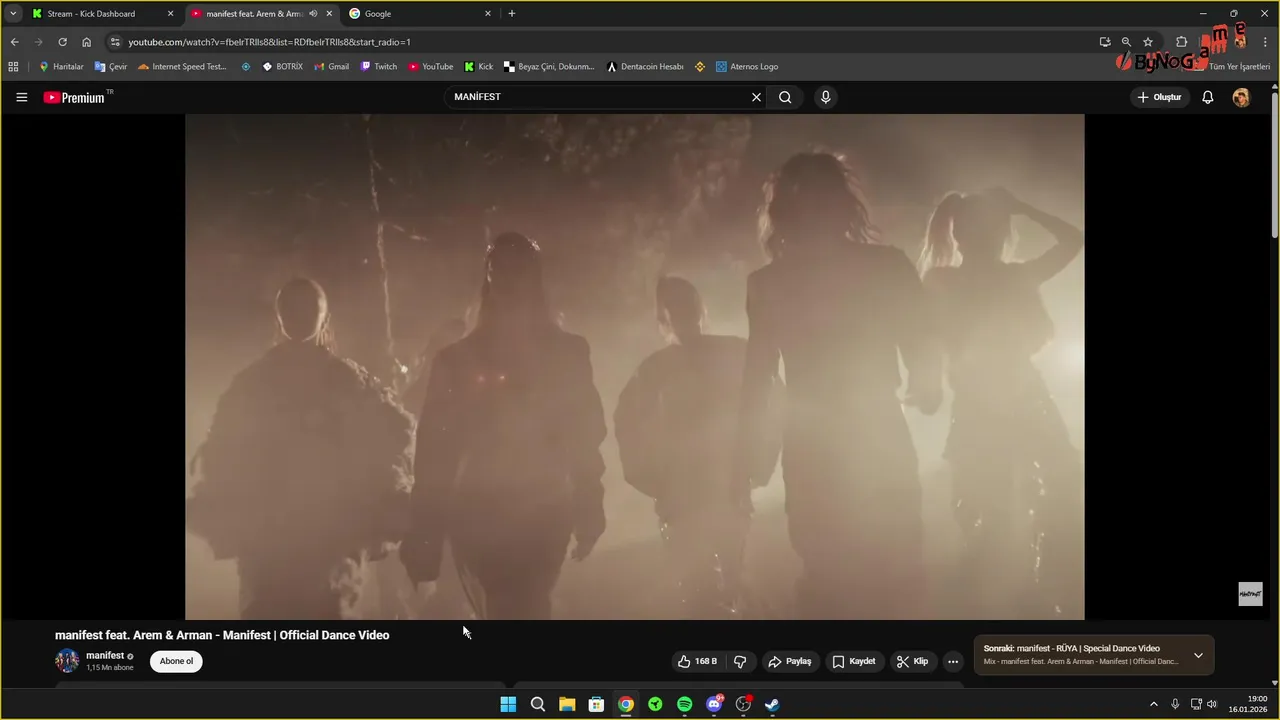Close the Kick Dashboard tab
The width and height of the screenshot is (1280, 720).
coord(170,14)
